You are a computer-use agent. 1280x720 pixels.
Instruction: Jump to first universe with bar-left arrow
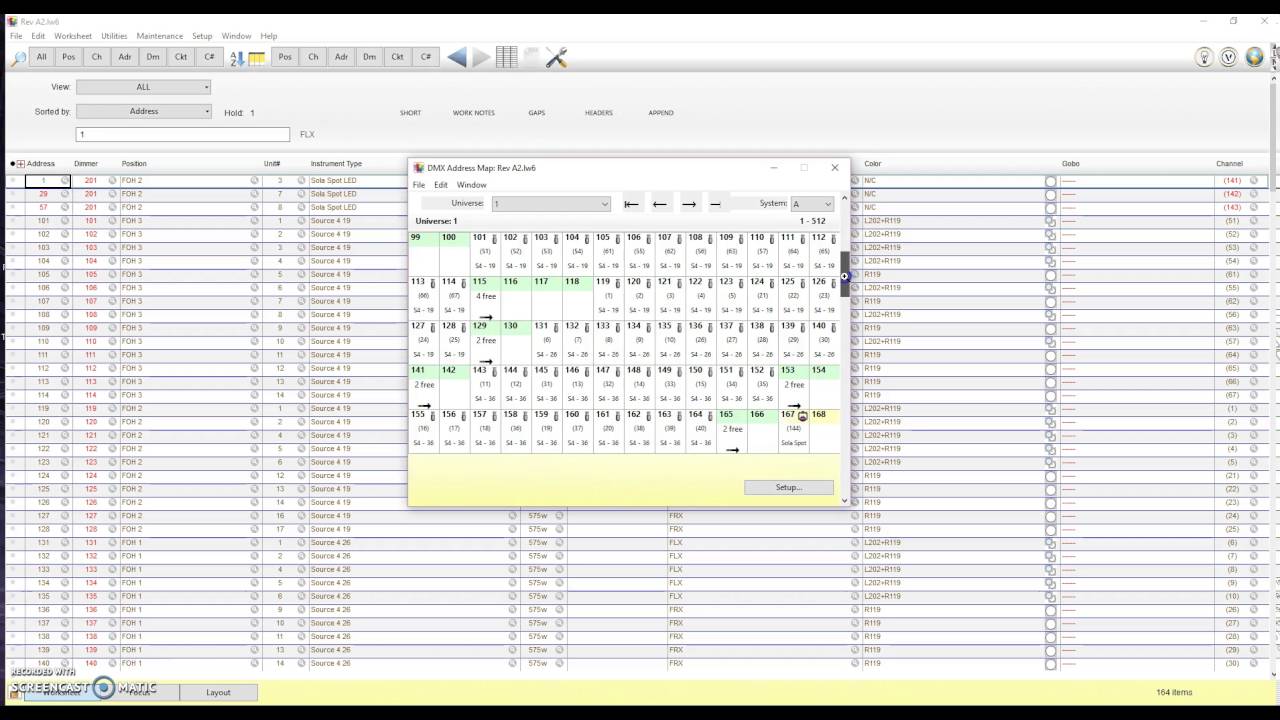[x=631, y=204]
